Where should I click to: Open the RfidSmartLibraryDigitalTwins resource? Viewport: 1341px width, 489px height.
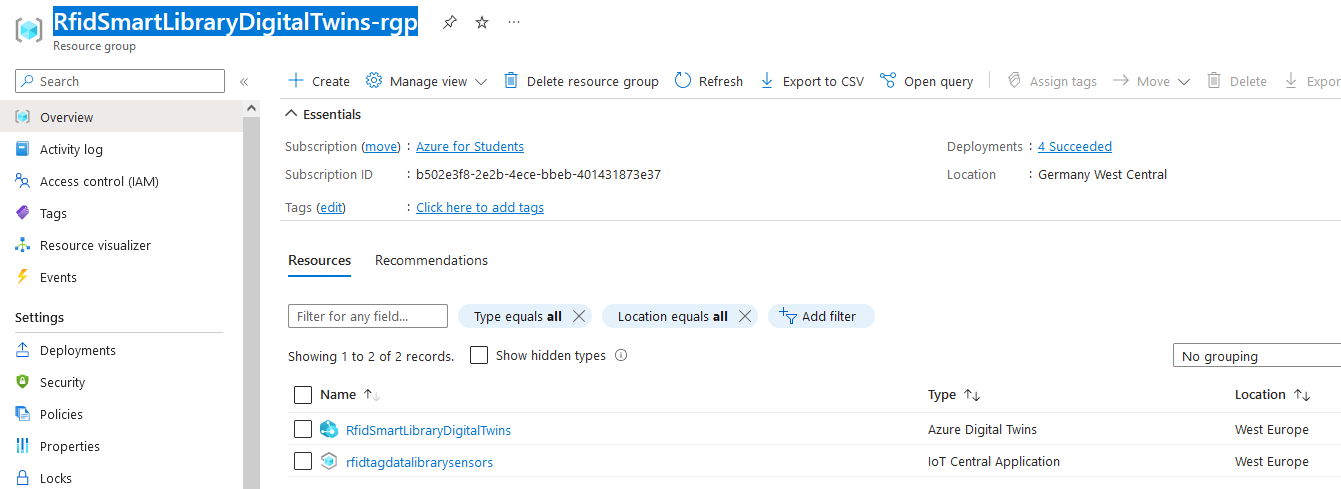tap(428, 430)
